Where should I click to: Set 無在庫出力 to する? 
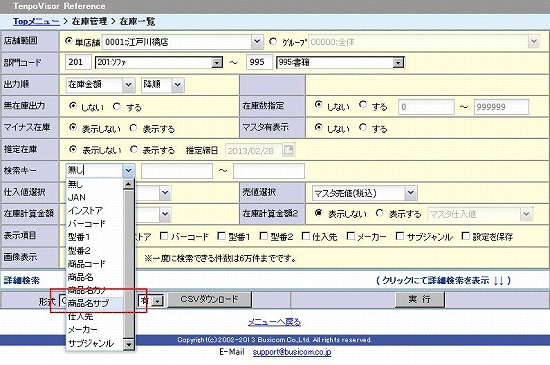[116, 106]
